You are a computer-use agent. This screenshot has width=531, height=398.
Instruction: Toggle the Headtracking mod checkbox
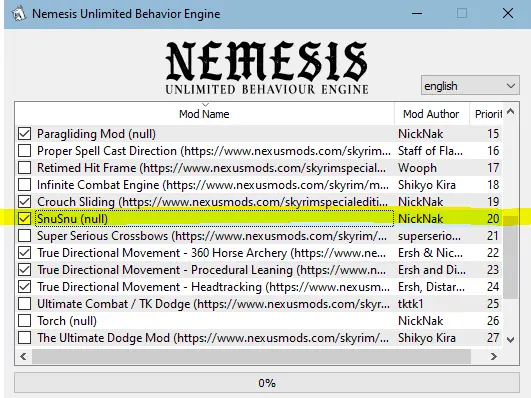click(24, 287)
